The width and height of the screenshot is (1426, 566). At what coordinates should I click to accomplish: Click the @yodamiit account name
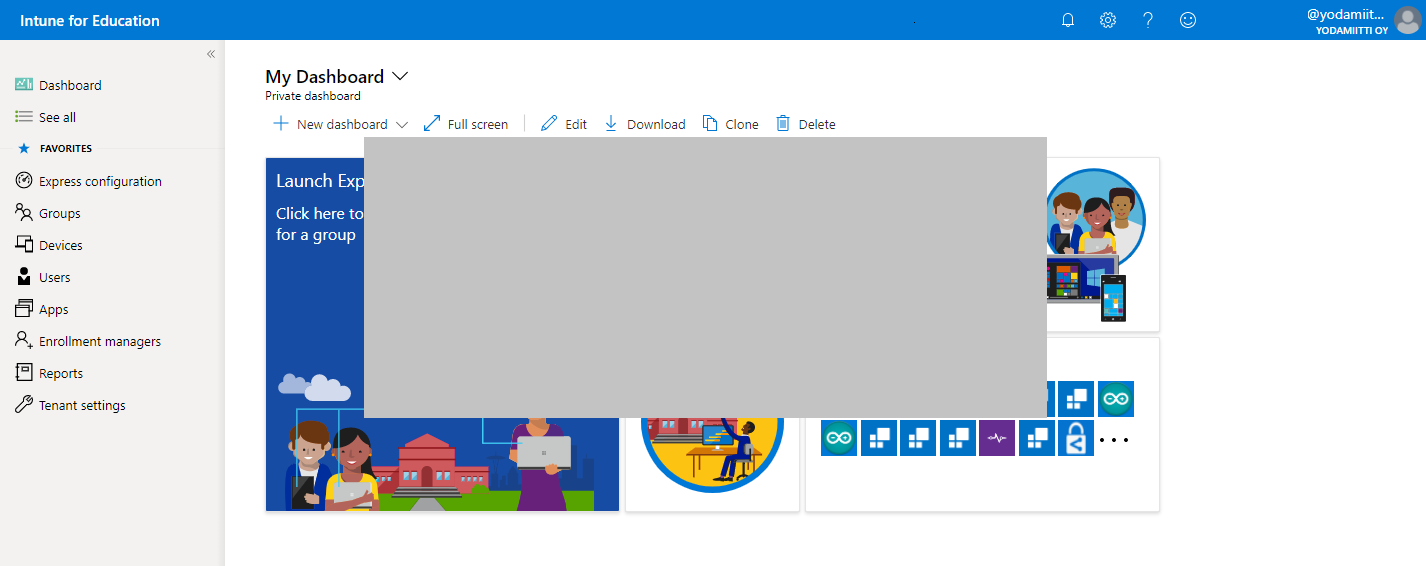click(1346, 14)
